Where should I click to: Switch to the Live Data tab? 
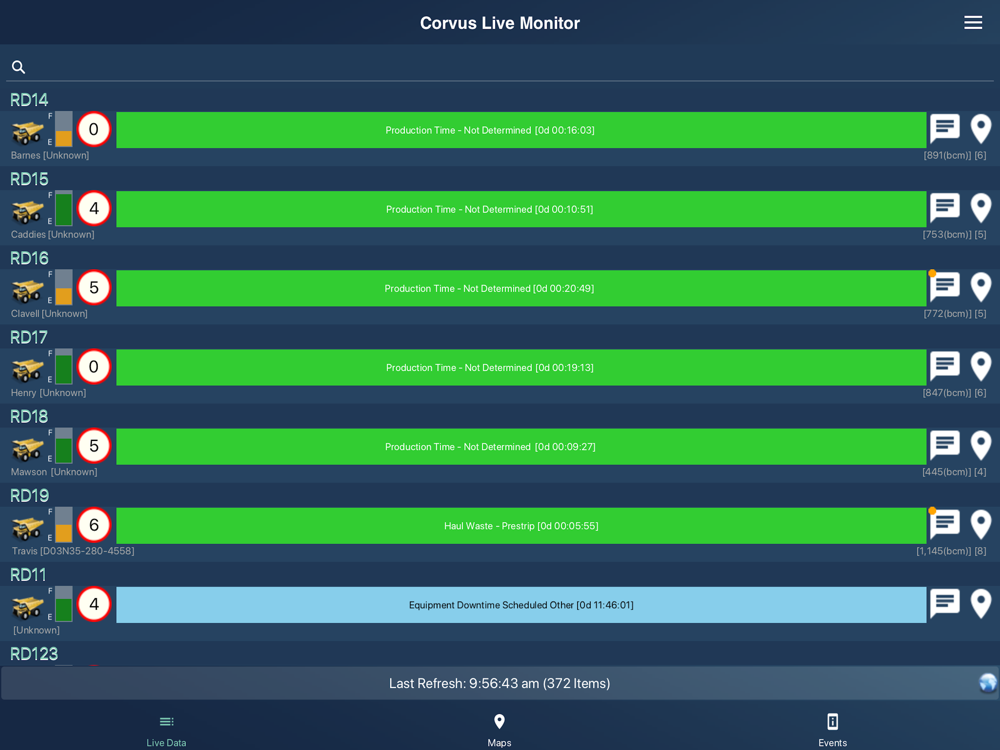[166, 731]
